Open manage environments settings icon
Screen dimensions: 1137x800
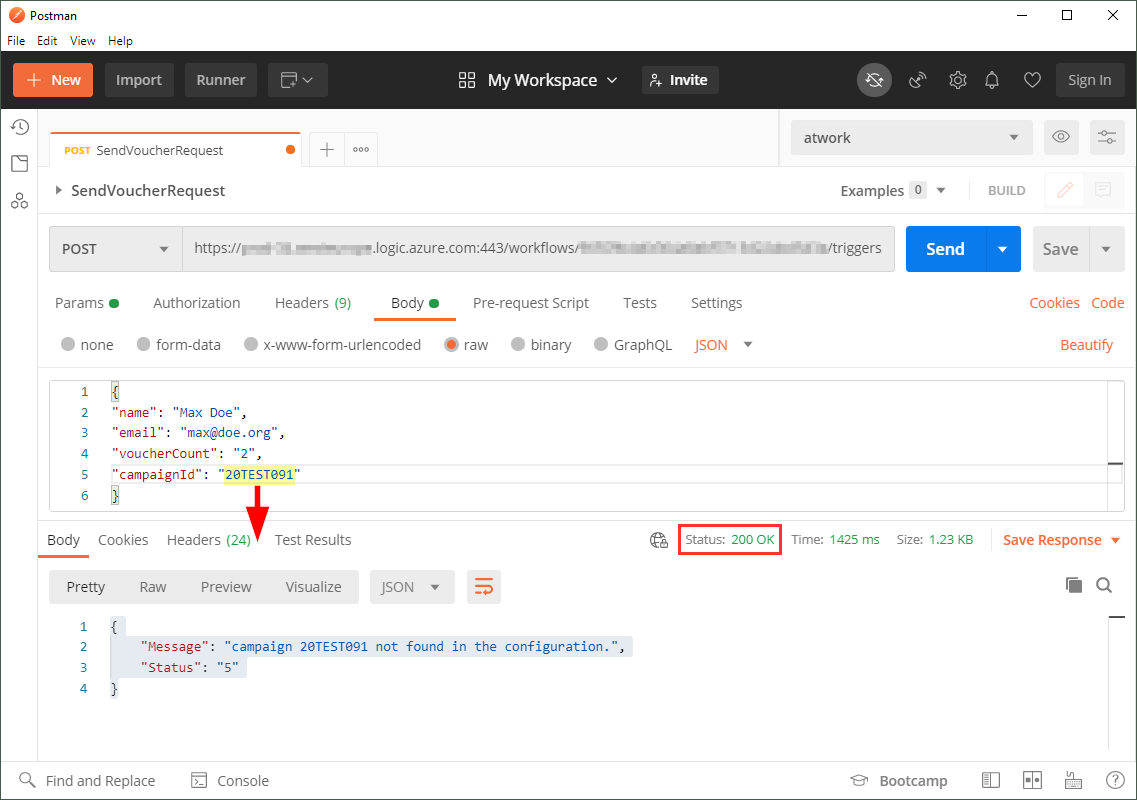[x=1107, y=138]
